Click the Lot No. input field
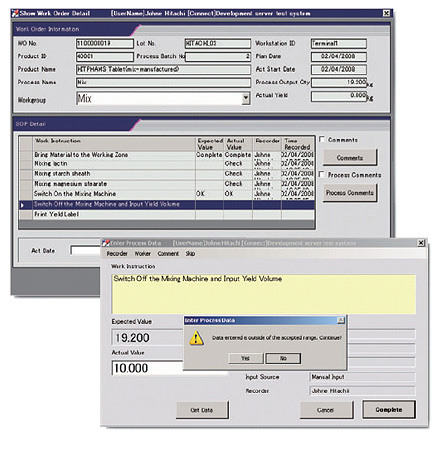This screenshot has width=437, height=450. coord(218,43)
